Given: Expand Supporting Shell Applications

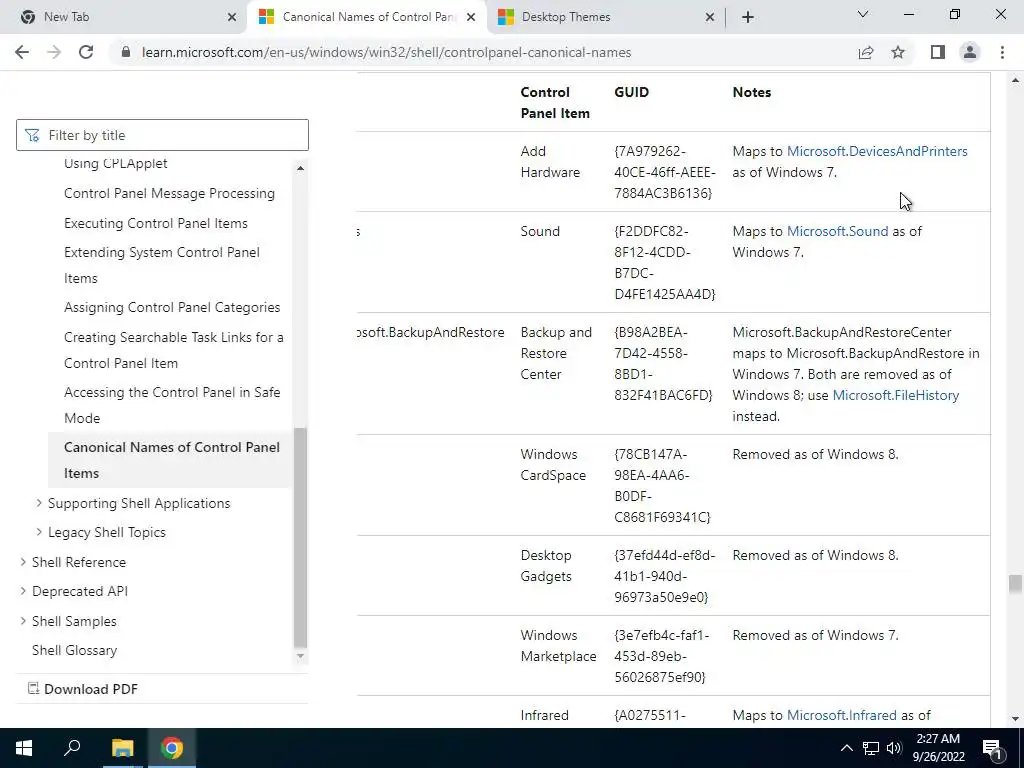Looking at the screenshot, I should coord(39,503).
